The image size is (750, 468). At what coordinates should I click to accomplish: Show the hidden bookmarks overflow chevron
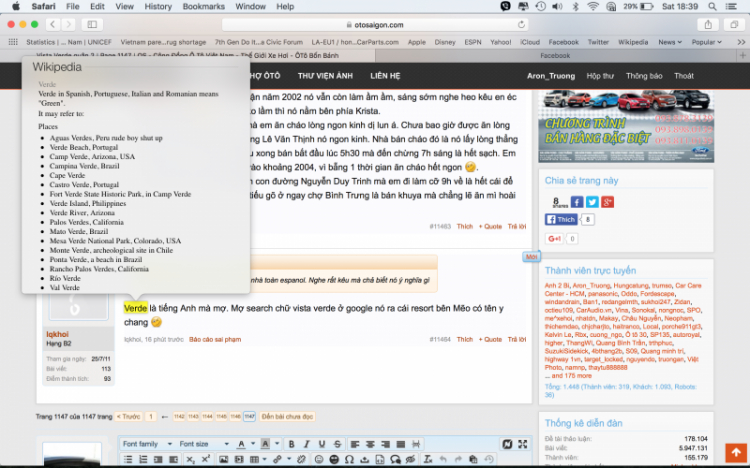[741, 42]
